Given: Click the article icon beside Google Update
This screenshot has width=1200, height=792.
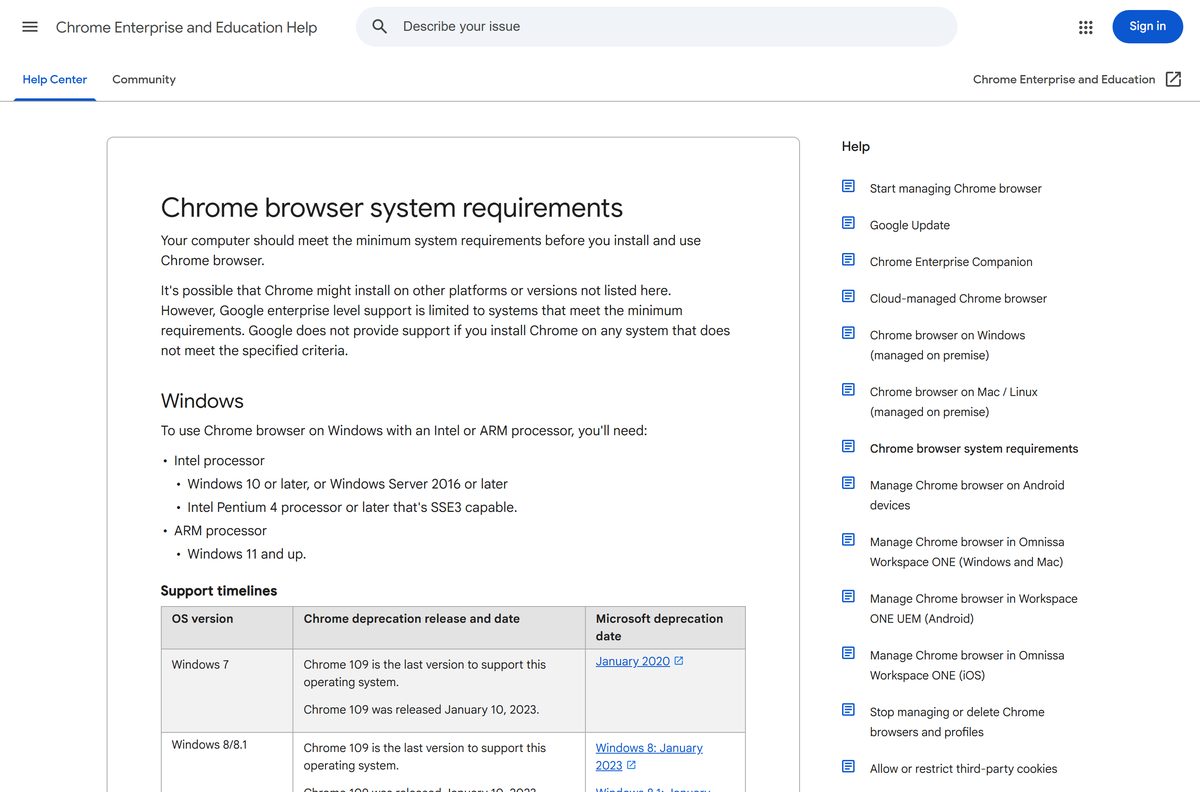Looking at the screenshot, I should click(x=848, y=223).
